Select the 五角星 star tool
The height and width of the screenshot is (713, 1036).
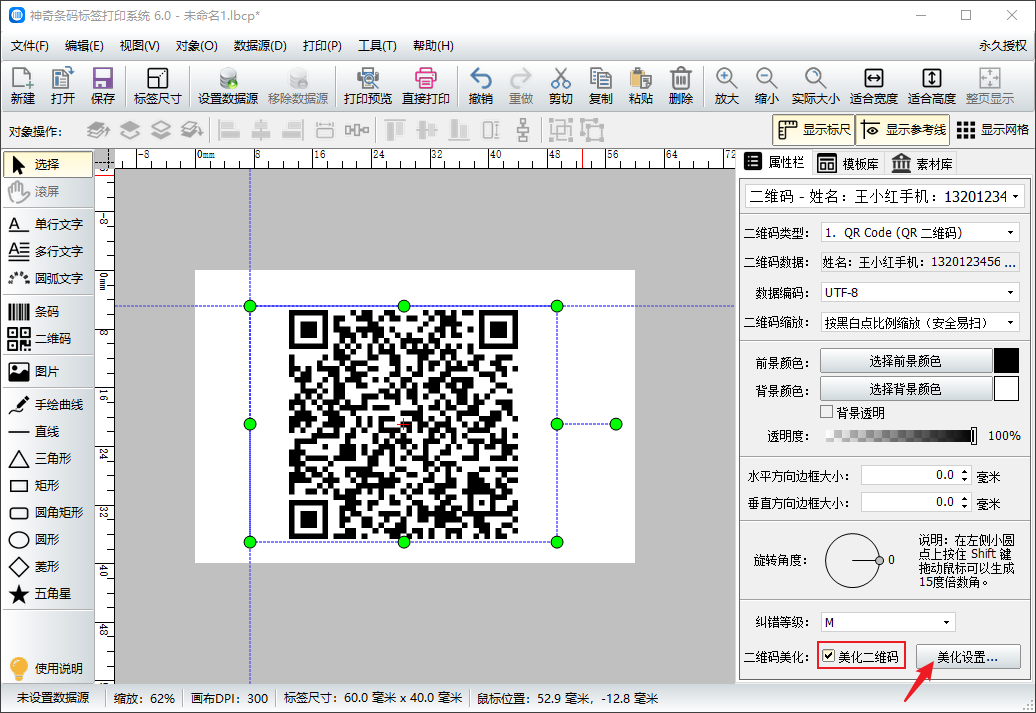47,594
